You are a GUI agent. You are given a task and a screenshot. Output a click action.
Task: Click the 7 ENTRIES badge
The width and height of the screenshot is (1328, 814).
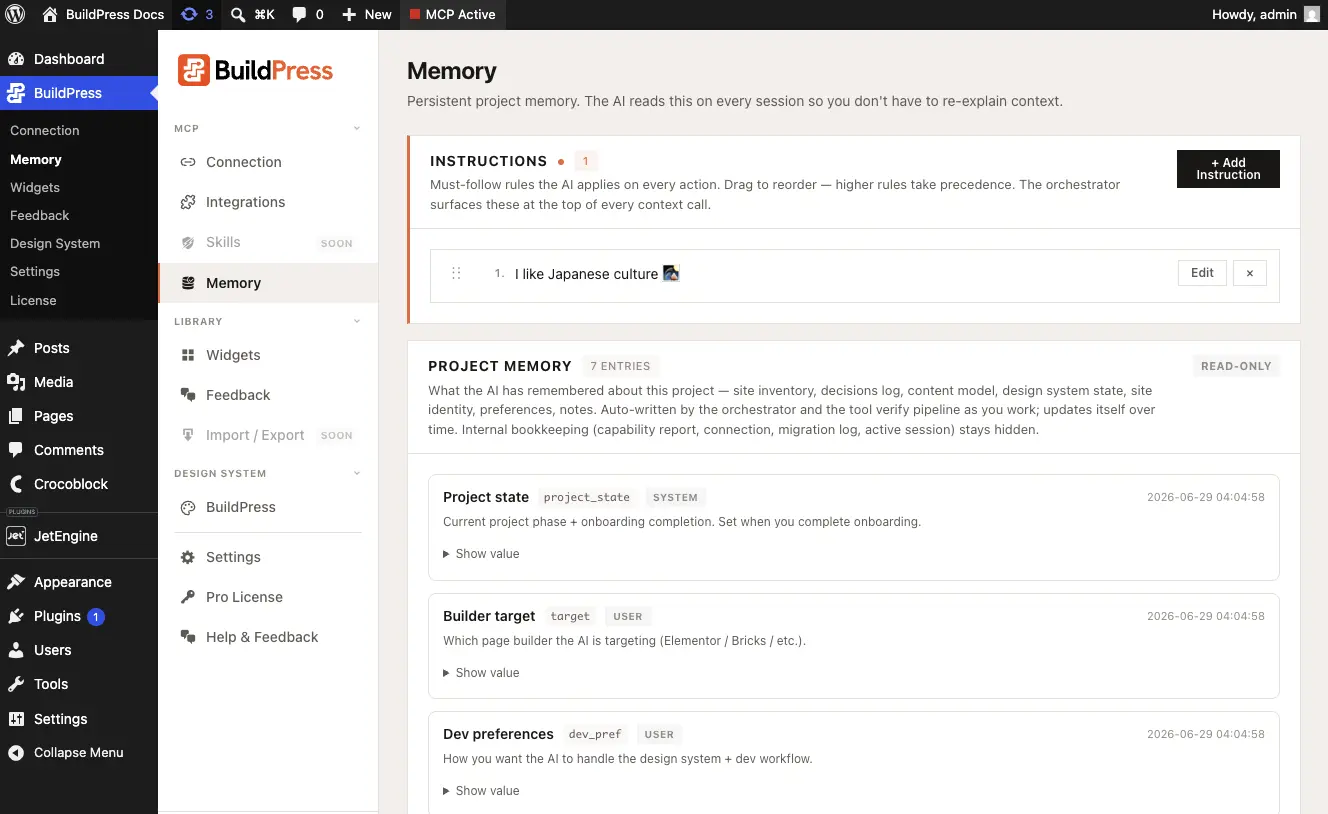coord(620,366)
